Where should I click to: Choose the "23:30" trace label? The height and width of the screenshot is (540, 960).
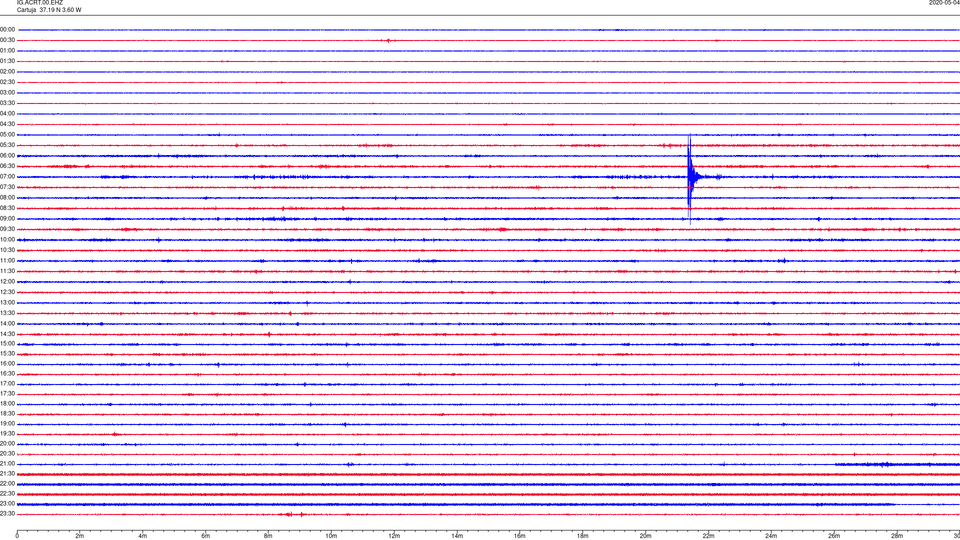point(7,514)
